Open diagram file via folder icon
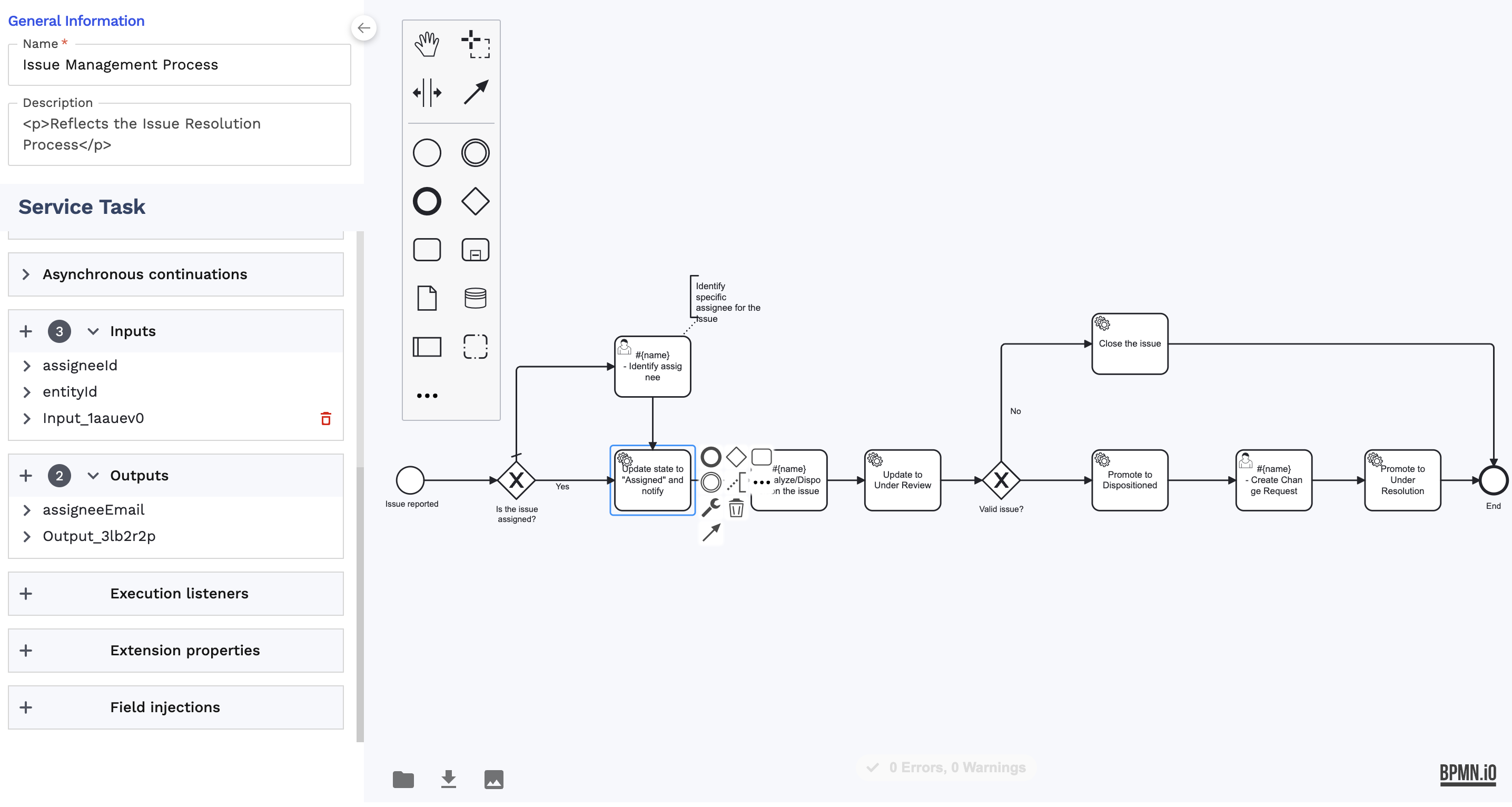 pyautogui.click(x=403, y=780)
